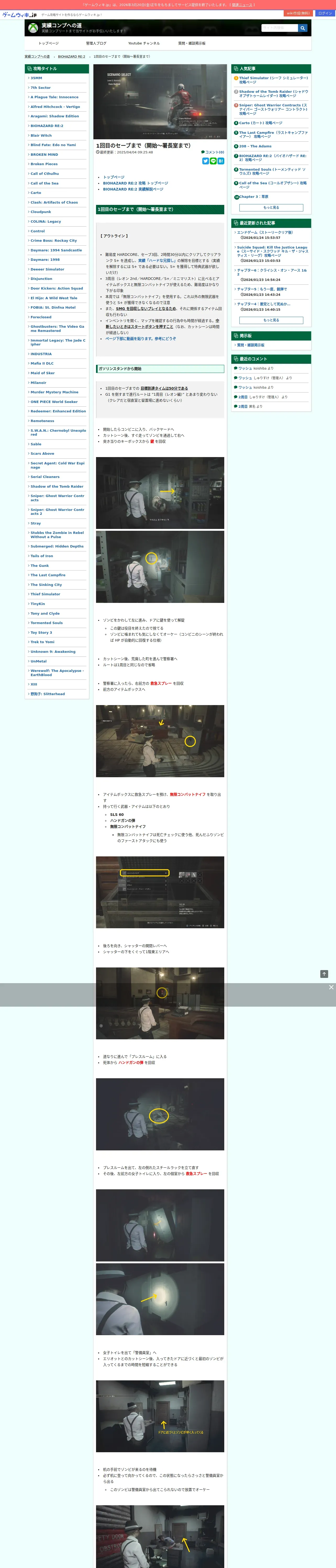Open A Plague Tale: Innocence sidebar entry

55,97
